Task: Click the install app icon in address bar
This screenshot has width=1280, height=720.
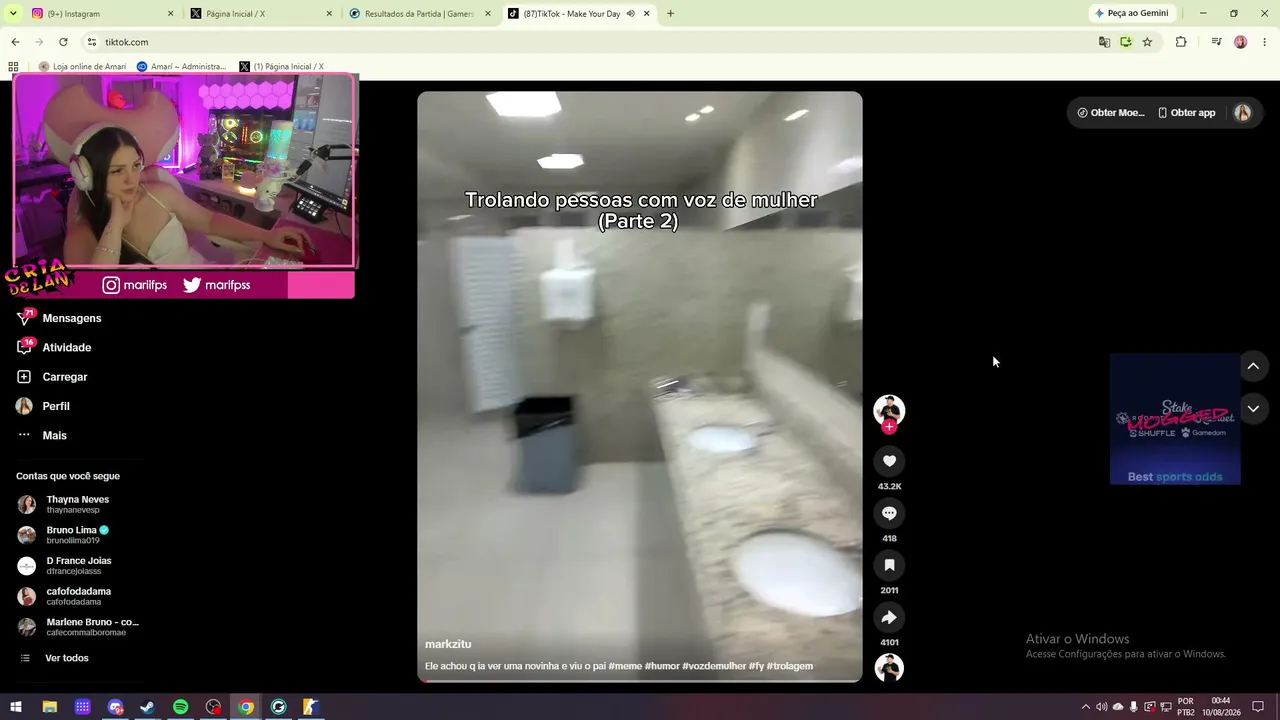Action: pos(1126,42)
